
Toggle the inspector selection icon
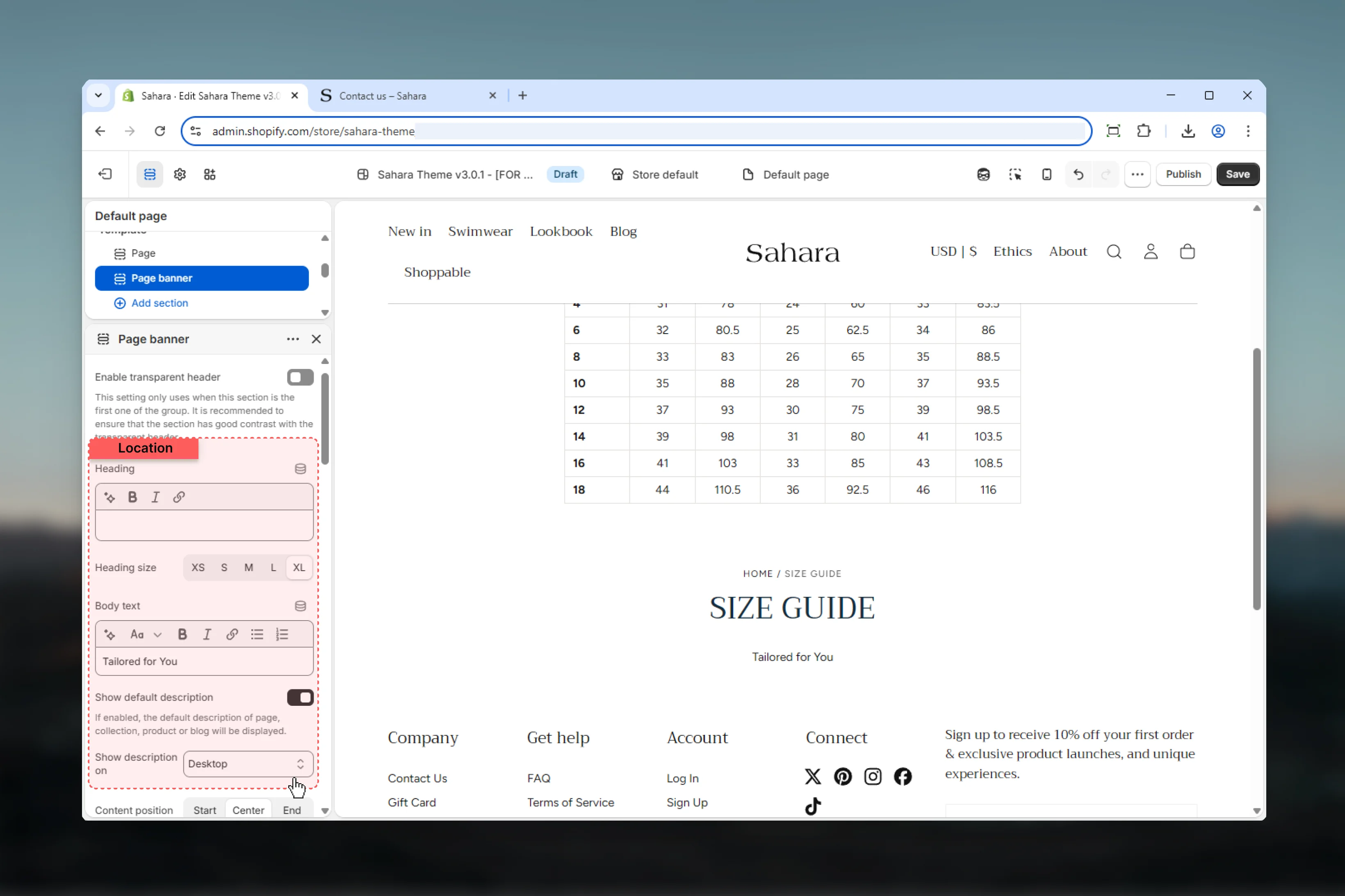1015,174
